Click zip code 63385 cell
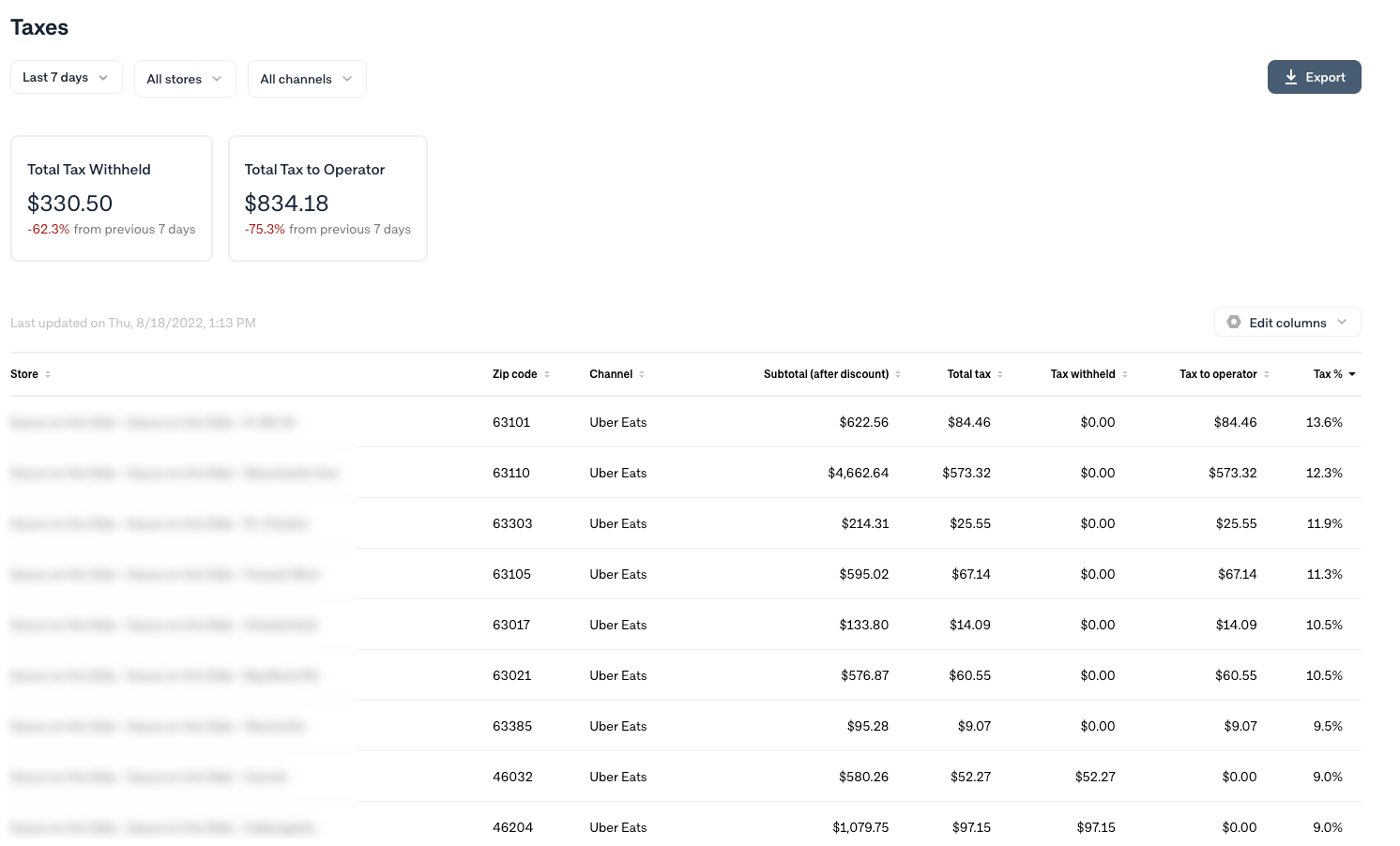 pyautogui.click(x=512, y=726)
